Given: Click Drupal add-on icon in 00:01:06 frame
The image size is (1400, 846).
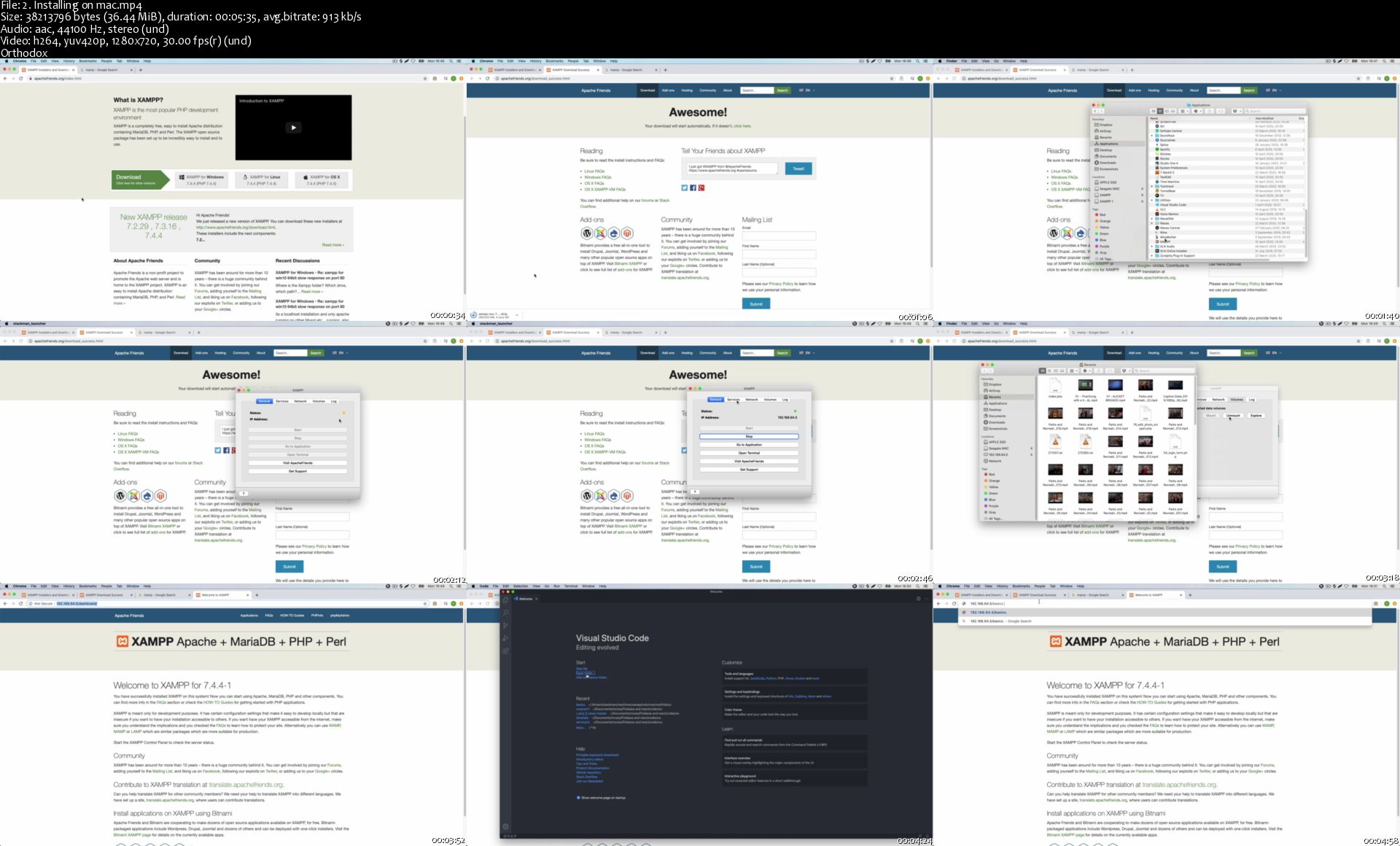Looking at the screenshot, I should pos(613,233).
